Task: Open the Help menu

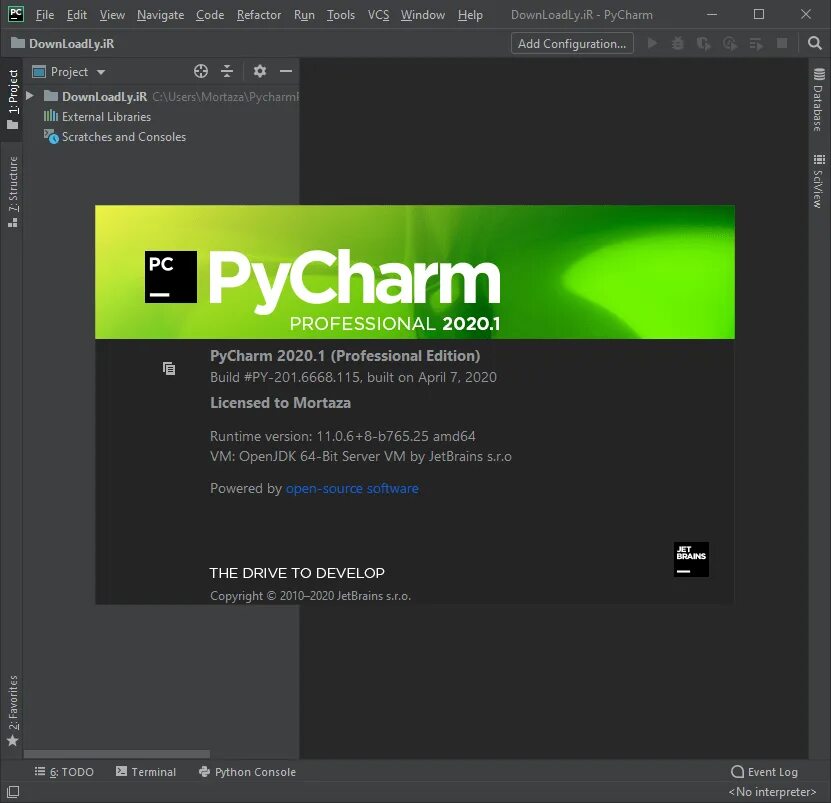Action: click(x=470, y=15)
